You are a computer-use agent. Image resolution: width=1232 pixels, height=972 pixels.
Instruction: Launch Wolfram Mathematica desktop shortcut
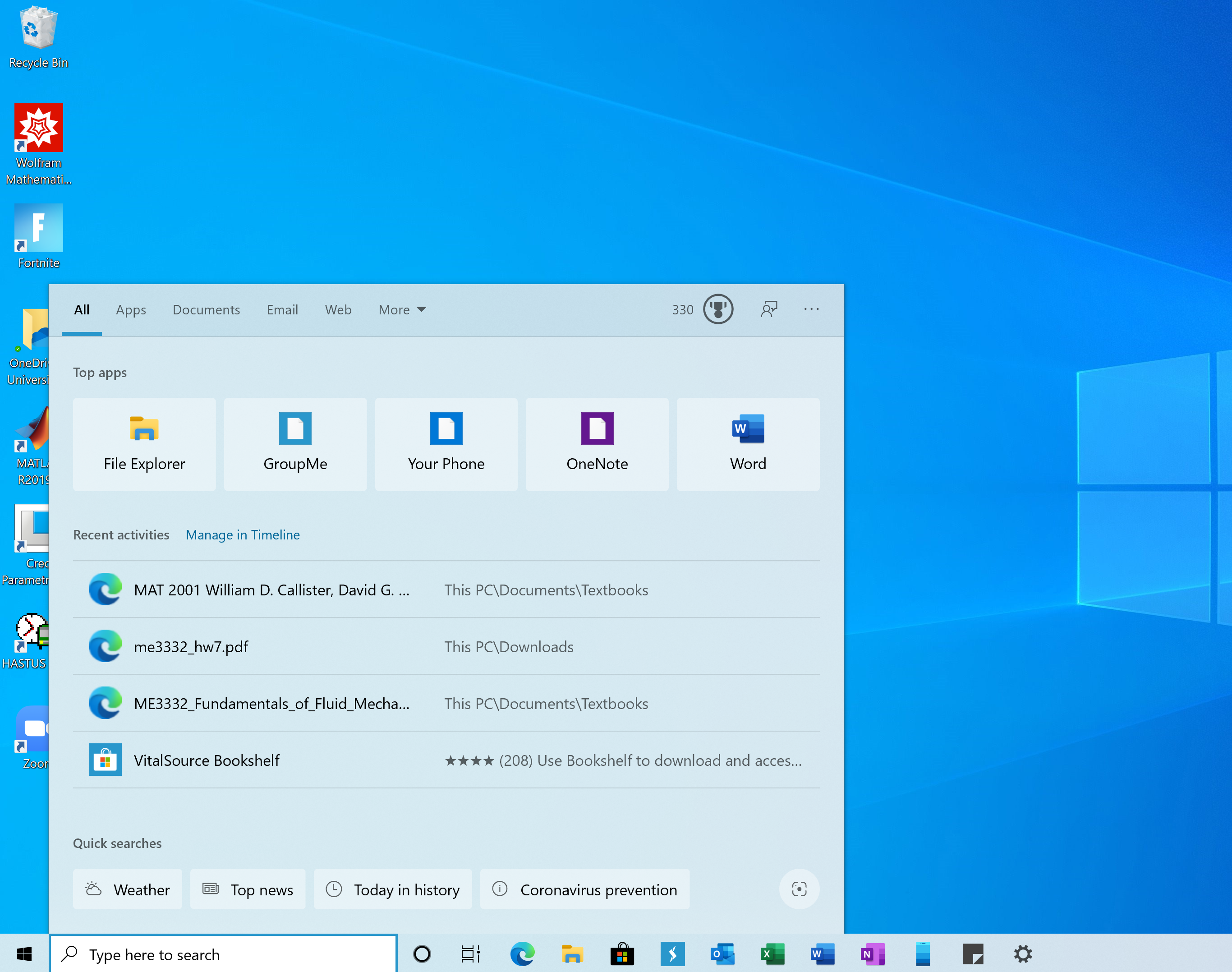(38, 144)
